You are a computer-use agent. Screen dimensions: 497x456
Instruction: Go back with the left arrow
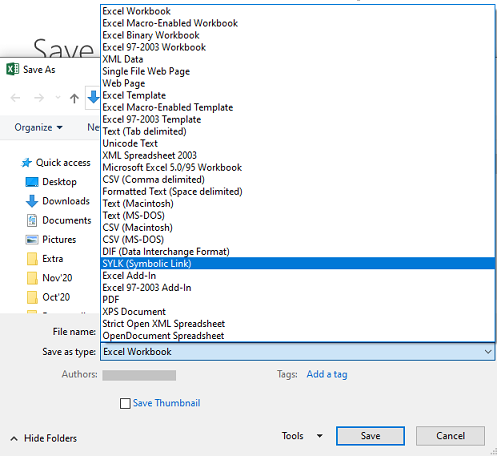[15, 98]
